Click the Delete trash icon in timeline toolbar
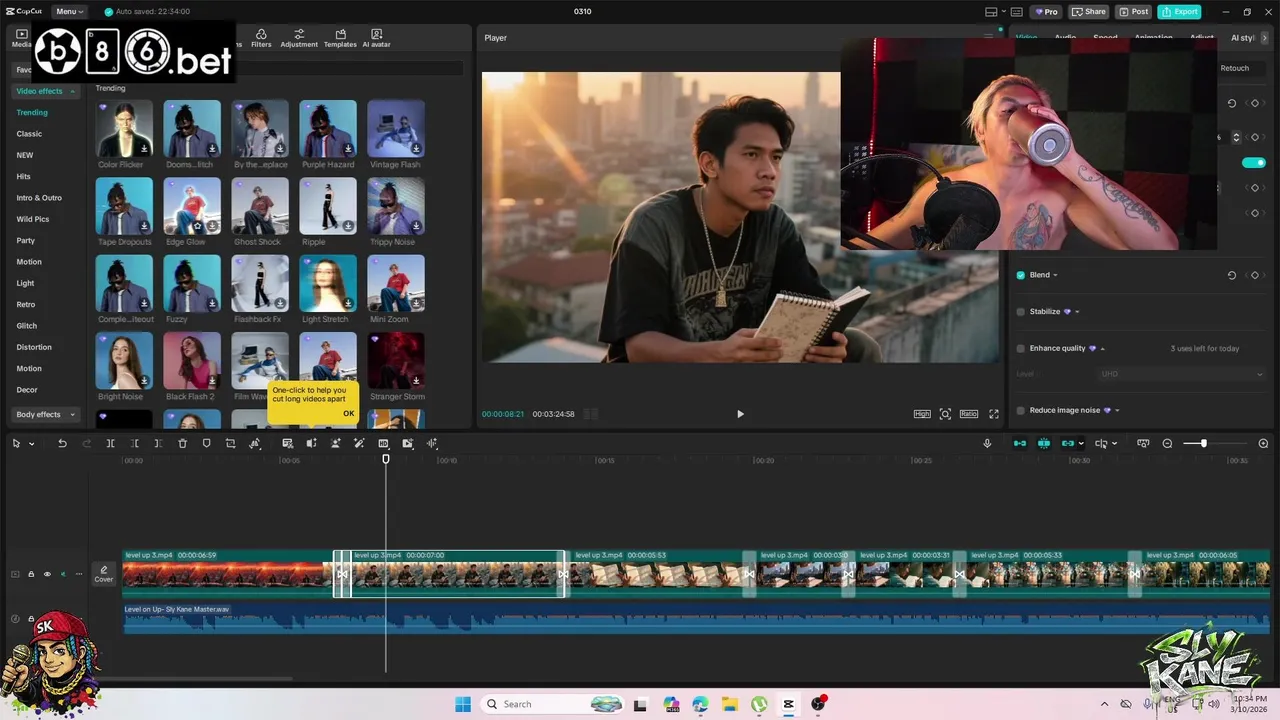The height and width of the screenshot is (720, 1280). [x=182, y=443]
